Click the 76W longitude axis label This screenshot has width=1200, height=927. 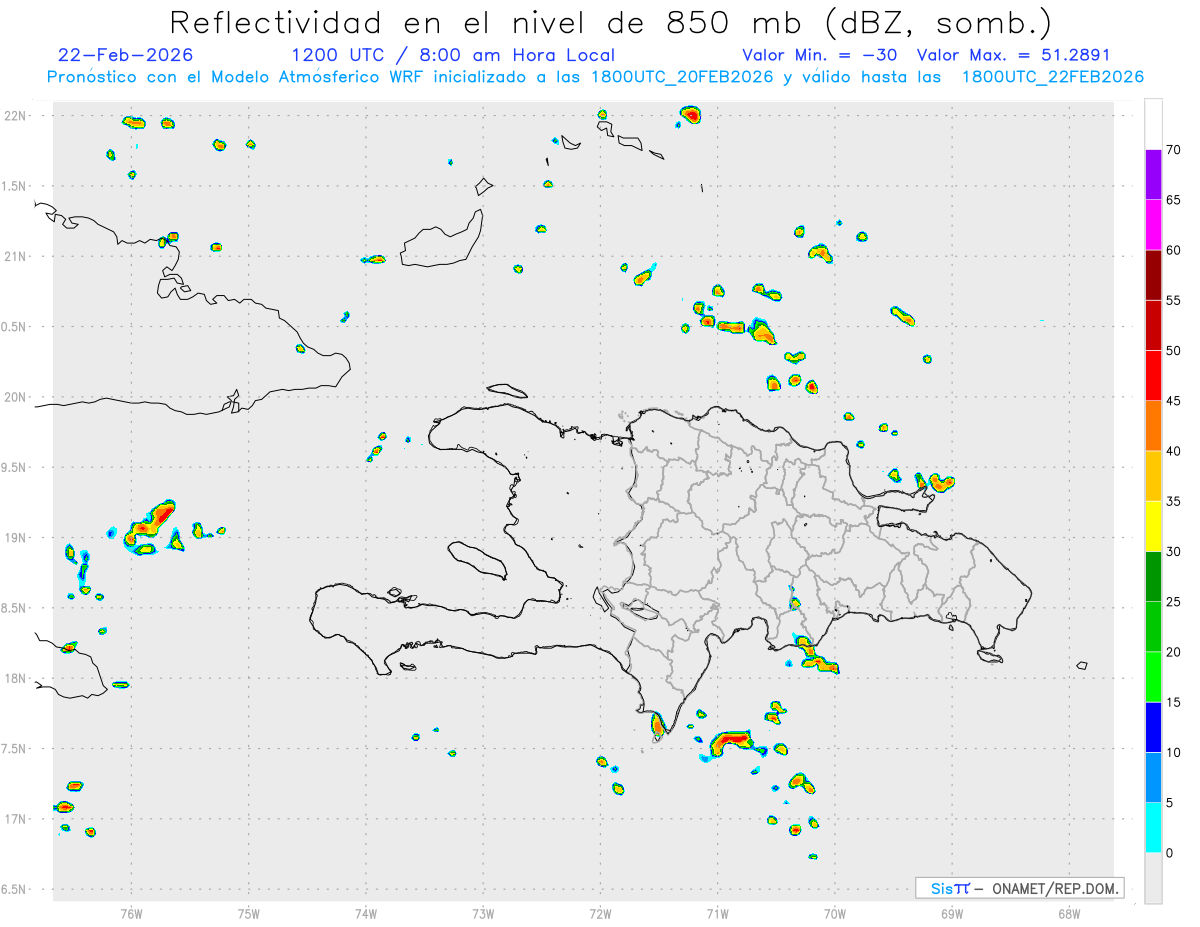pos(131,913)
